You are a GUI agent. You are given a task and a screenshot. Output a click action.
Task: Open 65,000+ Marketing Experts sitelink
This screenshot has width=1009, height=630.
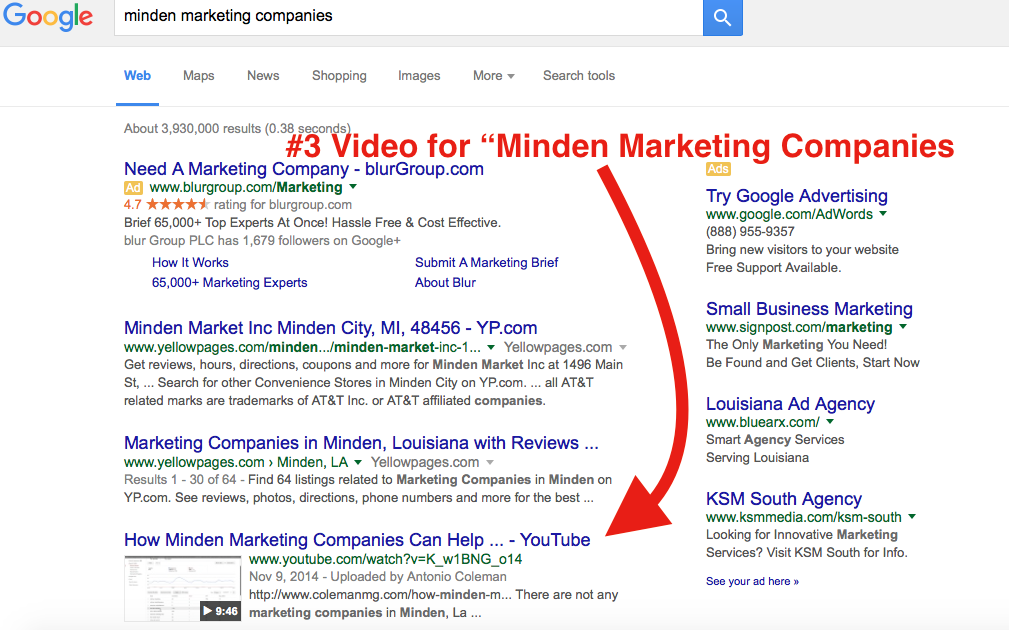pos(230,283)
